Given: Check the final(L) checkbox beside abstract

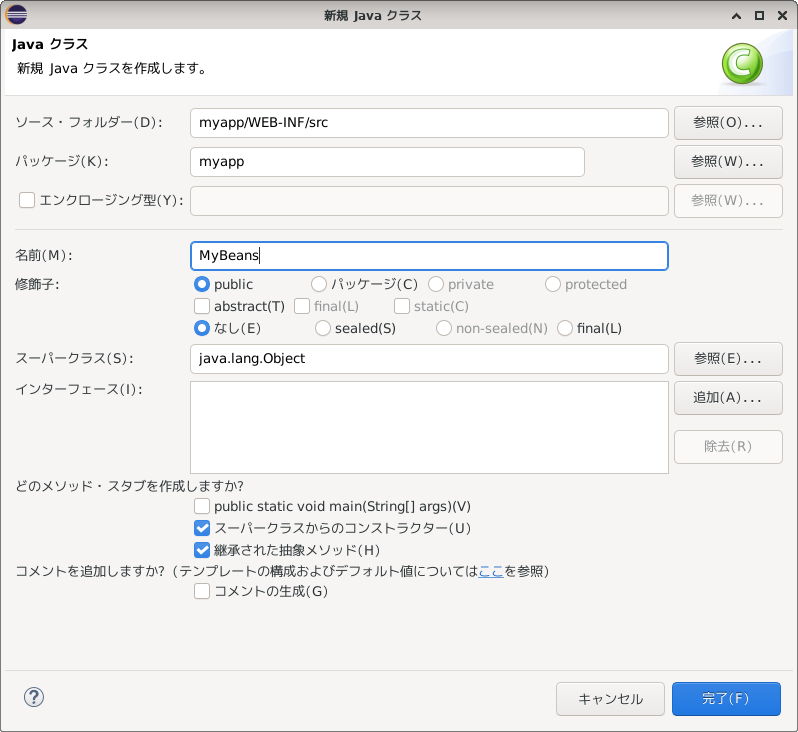Looking at the screenshot, I should click(x=302, y=306).
